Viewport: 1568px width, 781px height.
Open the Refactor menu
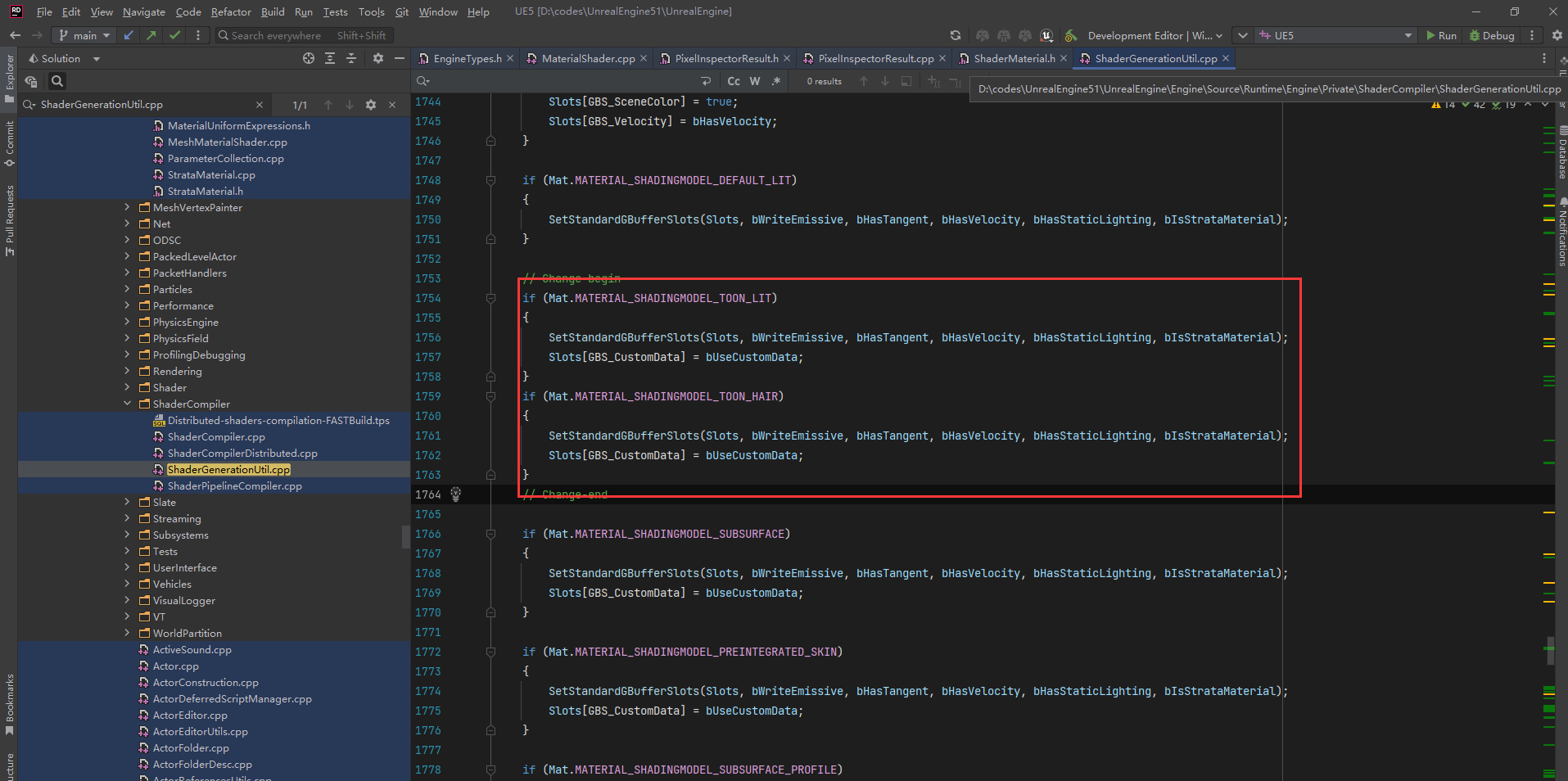[231, 11]
